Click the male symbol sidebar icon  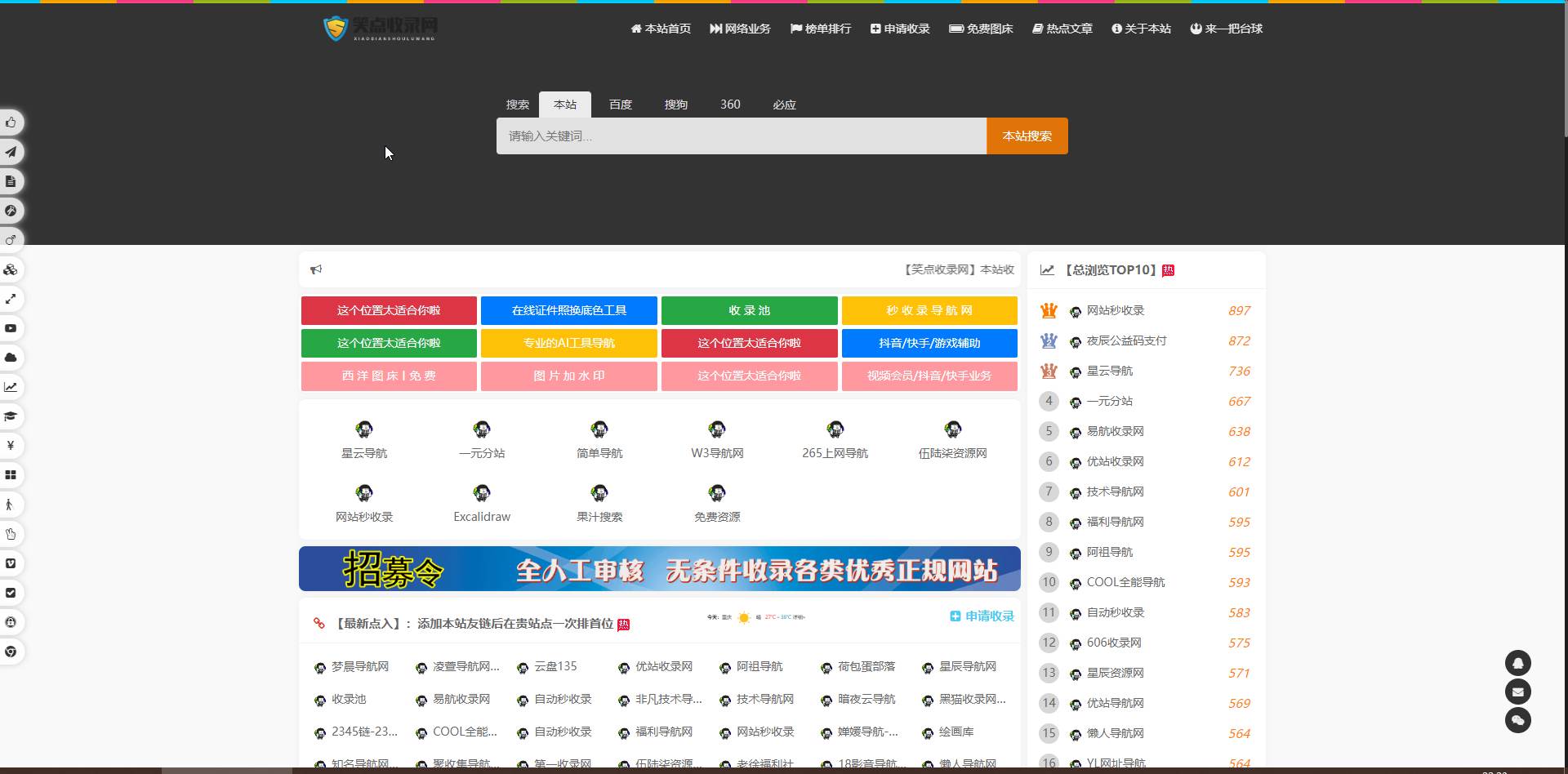[11, 240]
